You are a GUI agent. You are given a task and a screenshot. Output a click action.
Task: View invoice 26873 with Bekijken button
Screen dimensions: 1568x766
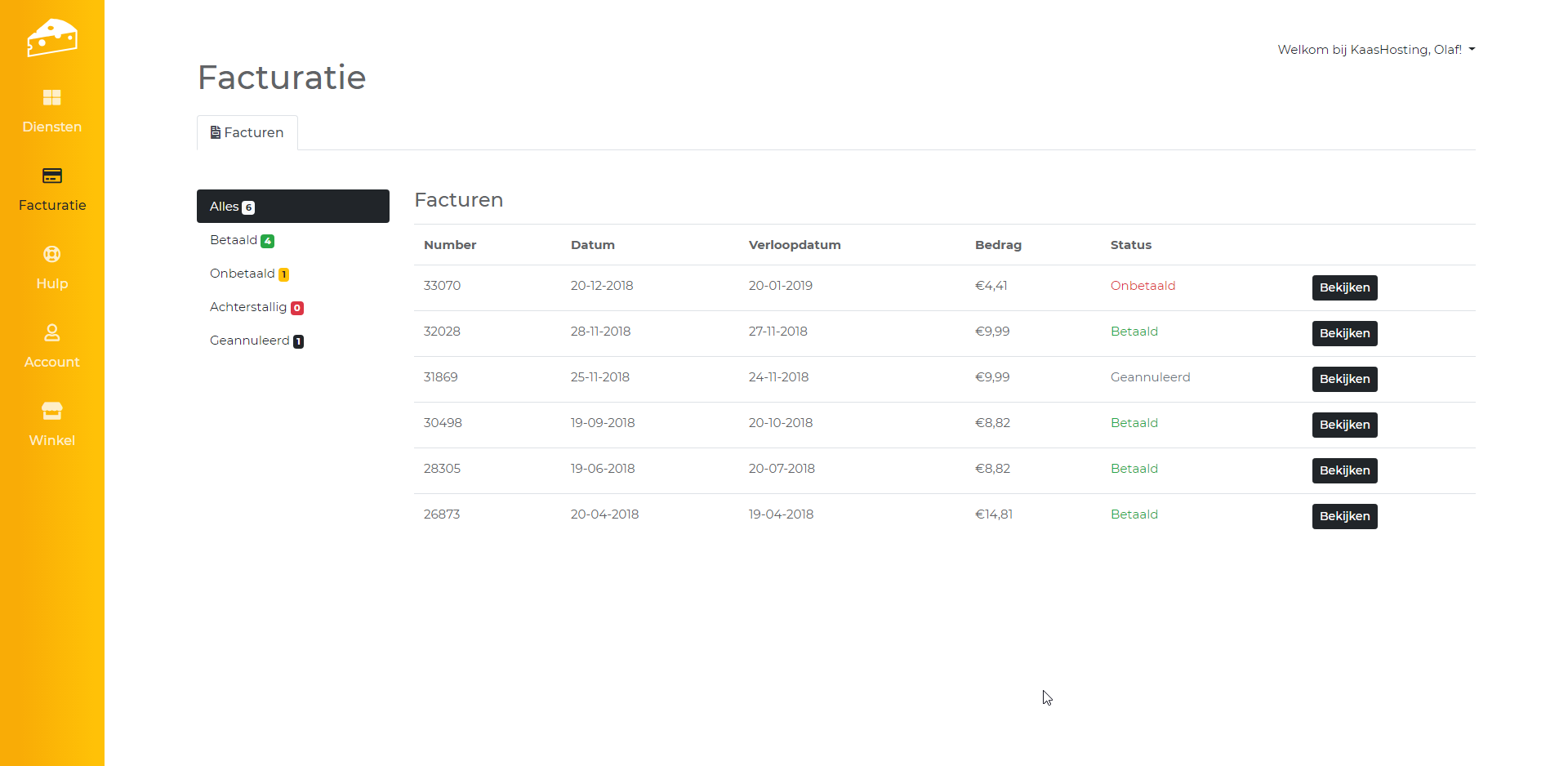(1344, 516)
